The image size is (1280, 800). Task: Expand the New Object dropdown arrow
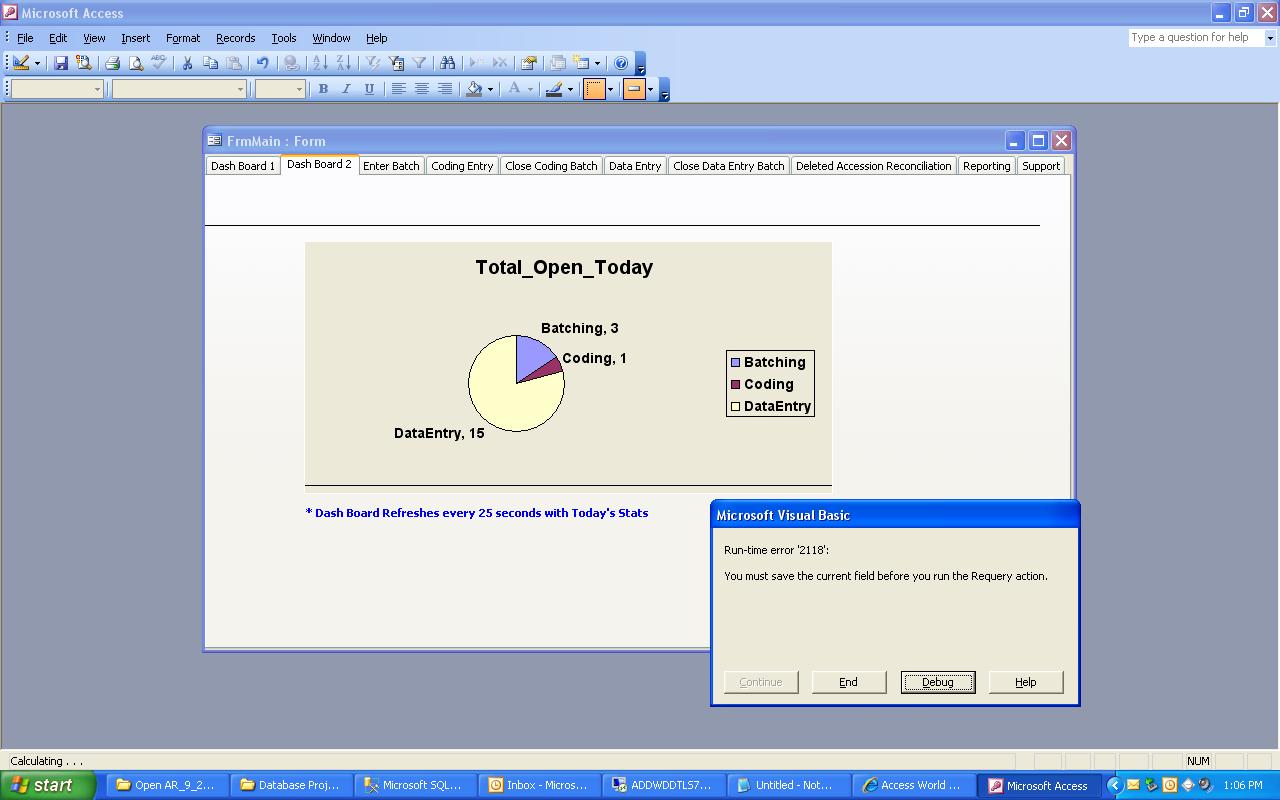point(597,63)
